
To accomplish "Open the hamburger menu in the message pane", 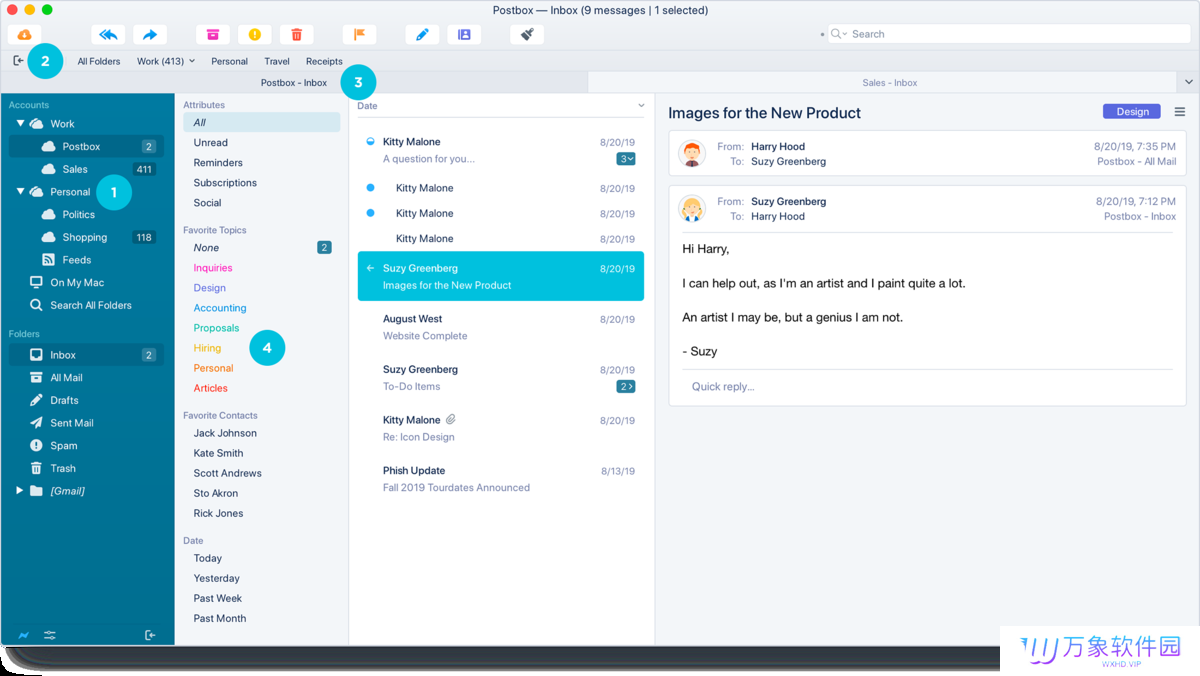I will (1180, 112).
